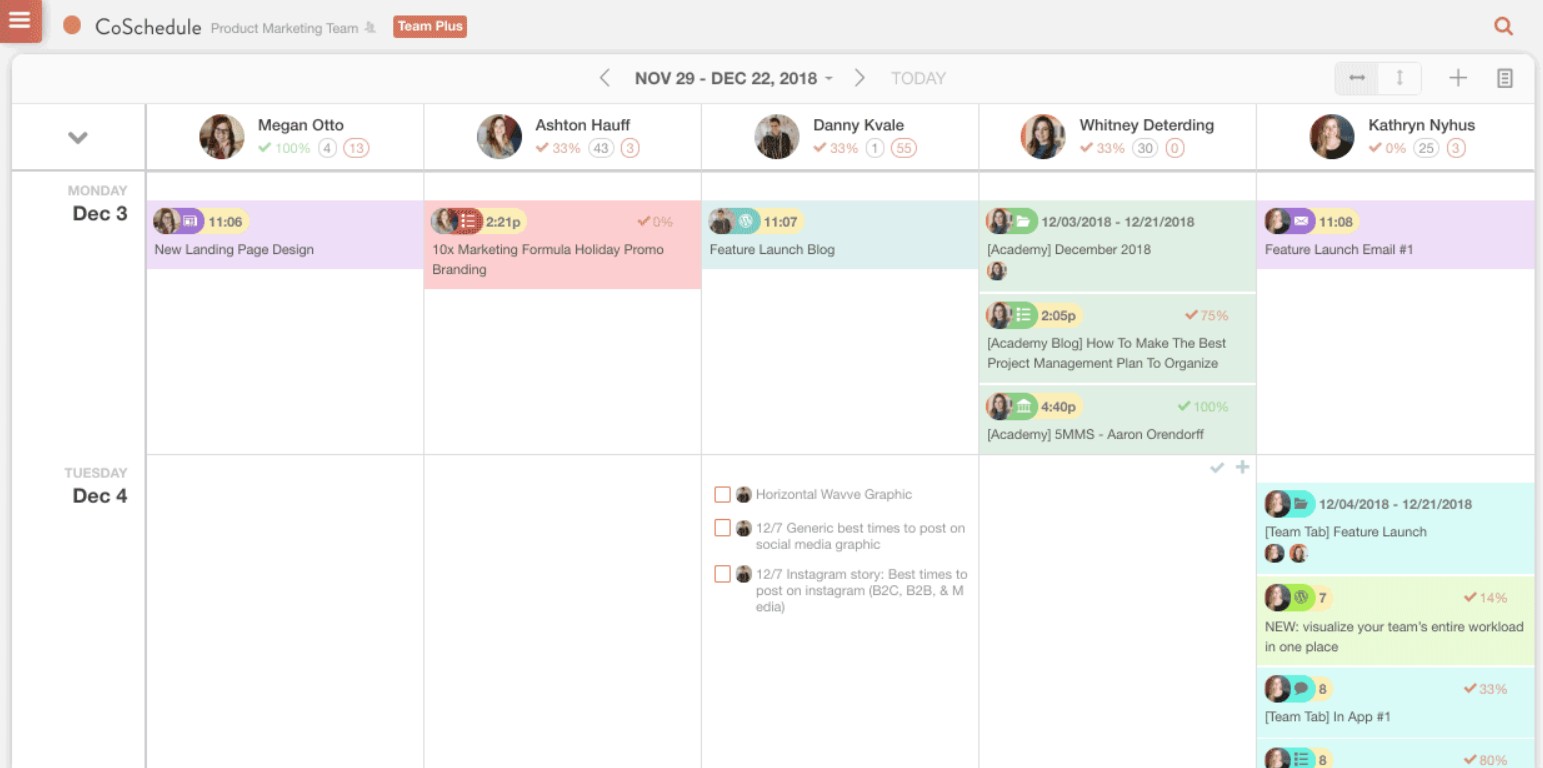
Task: Advance to next weeks with right arrow
Action: point(859,77)
